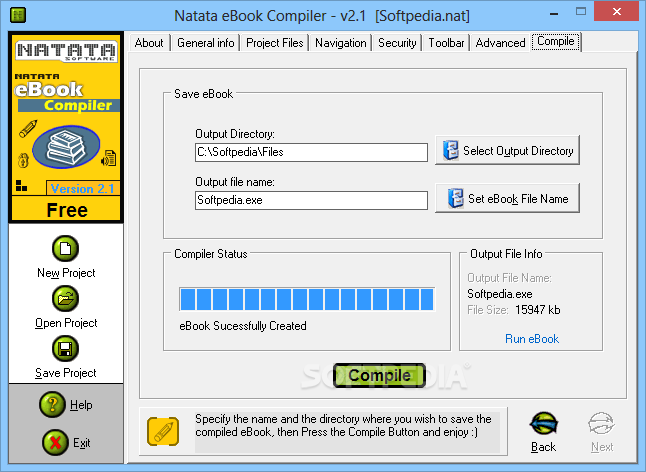Click the 'eBook Sucessfully Created' status text
This screenshot has width=646, height=472.
coord(243,326)
